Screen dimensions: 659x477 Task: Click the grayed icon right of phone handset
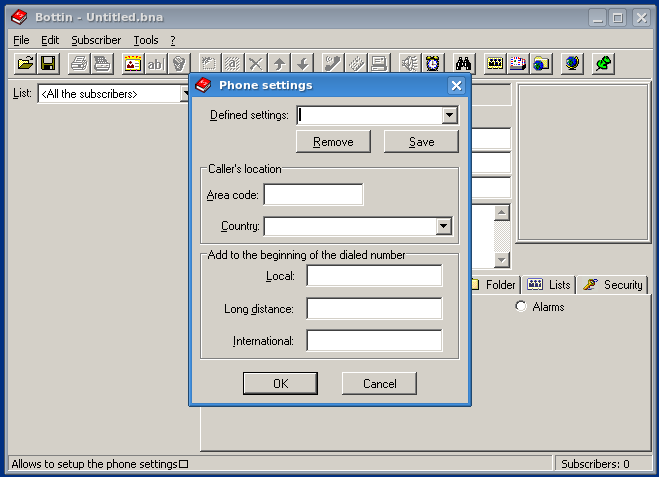click(356, 64)
